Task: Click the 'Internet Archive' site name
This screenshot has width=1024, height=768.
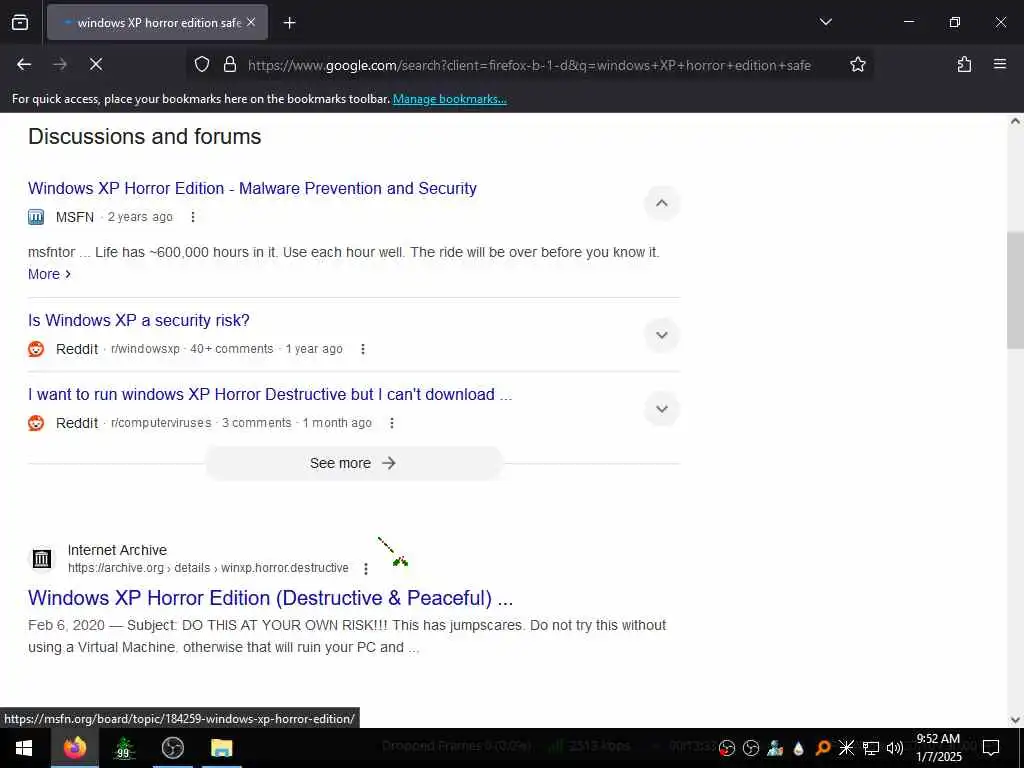Action: tap(118, 550)
